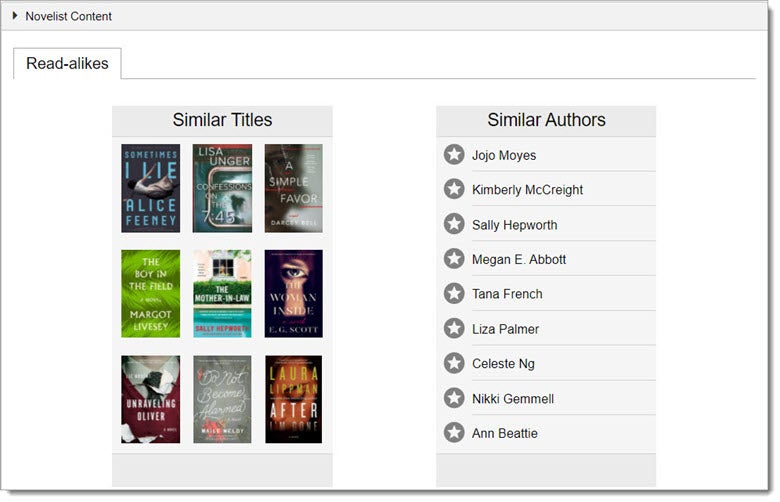Open The Woman Inside book cover

click(293, 294)
